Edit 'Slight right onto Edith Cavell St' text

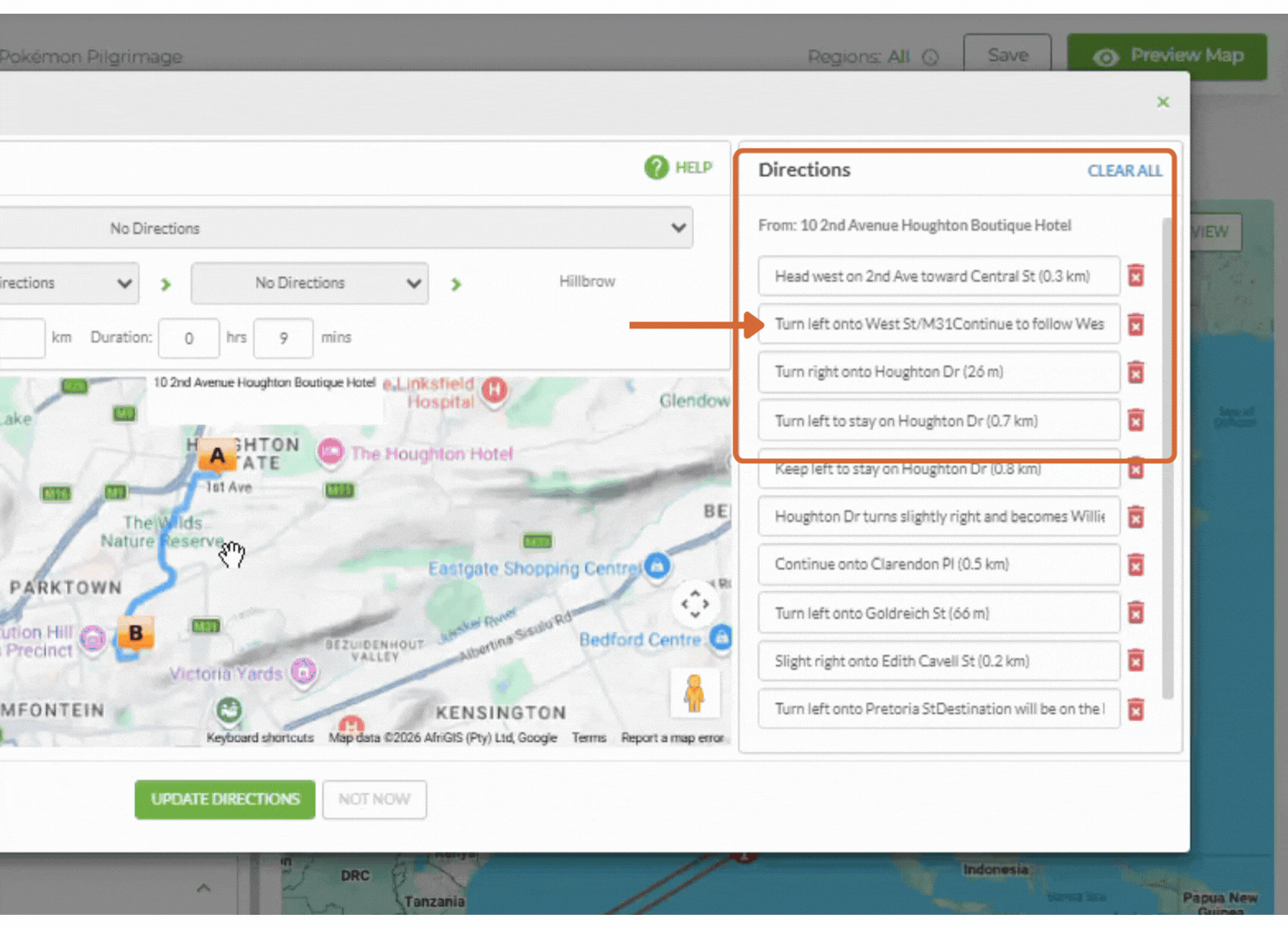(939, 661)
